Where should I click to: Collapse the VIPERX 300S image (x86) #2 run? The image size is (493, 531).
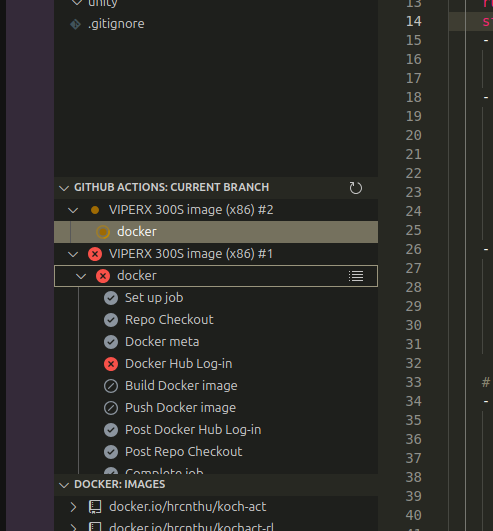click(x=73, y=210)
